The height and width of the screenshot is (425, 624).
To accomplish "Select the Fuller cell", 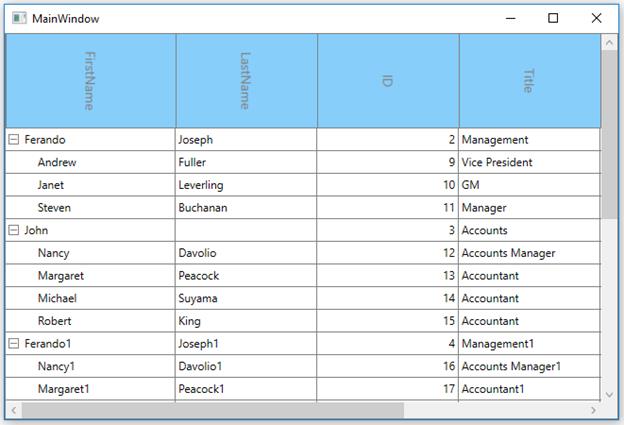I will click(246, 162).
